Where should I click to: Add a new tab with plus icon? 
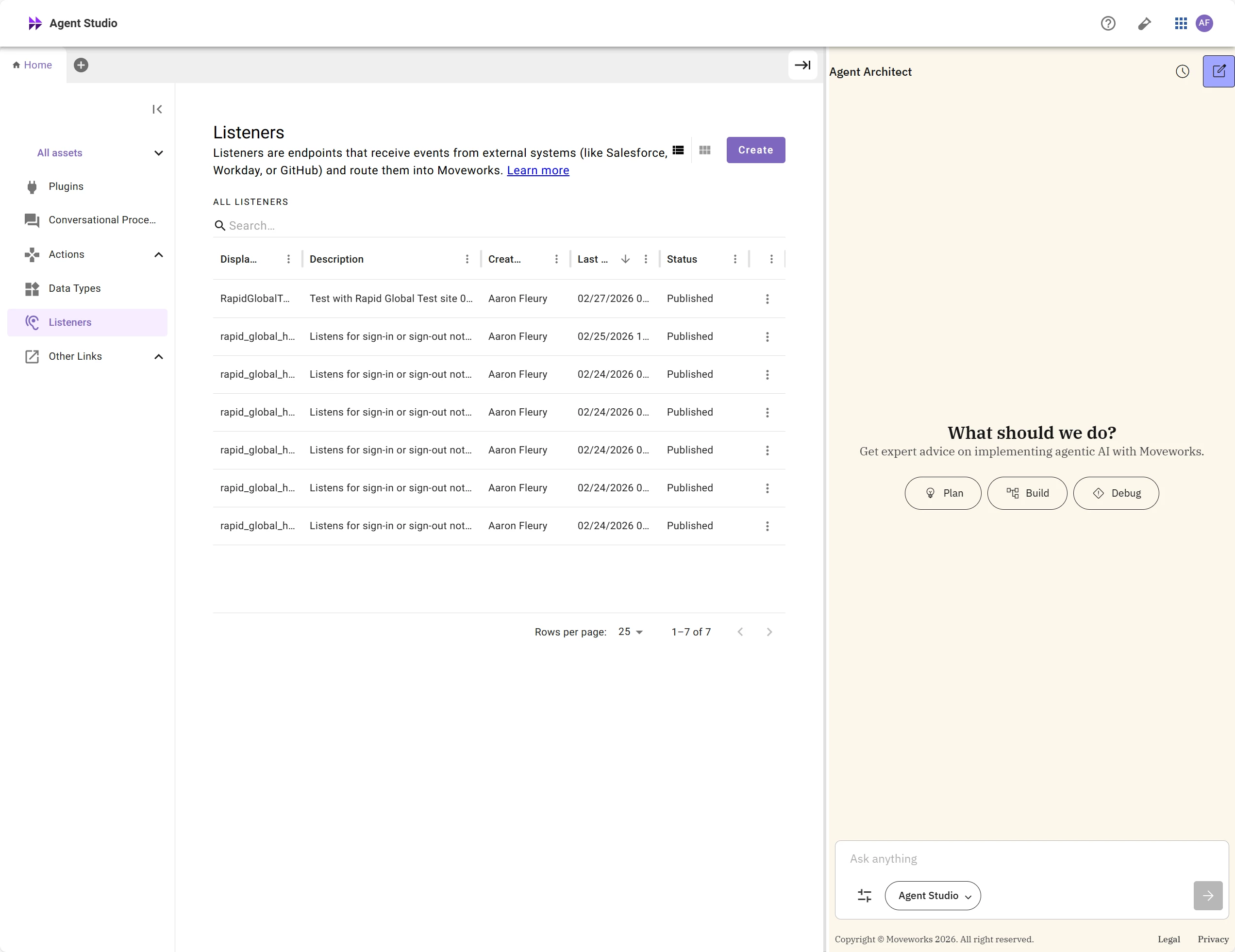point(81,65)
